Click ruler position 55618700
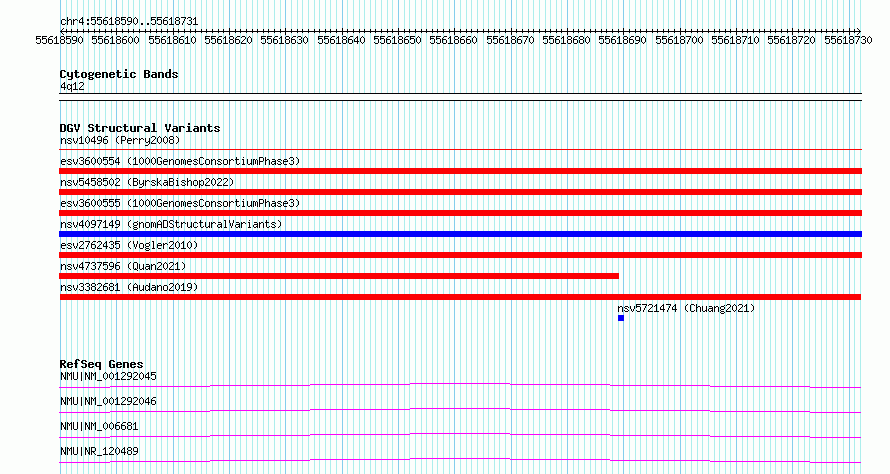This screenshot has height=474, width=890. (679, 40)
